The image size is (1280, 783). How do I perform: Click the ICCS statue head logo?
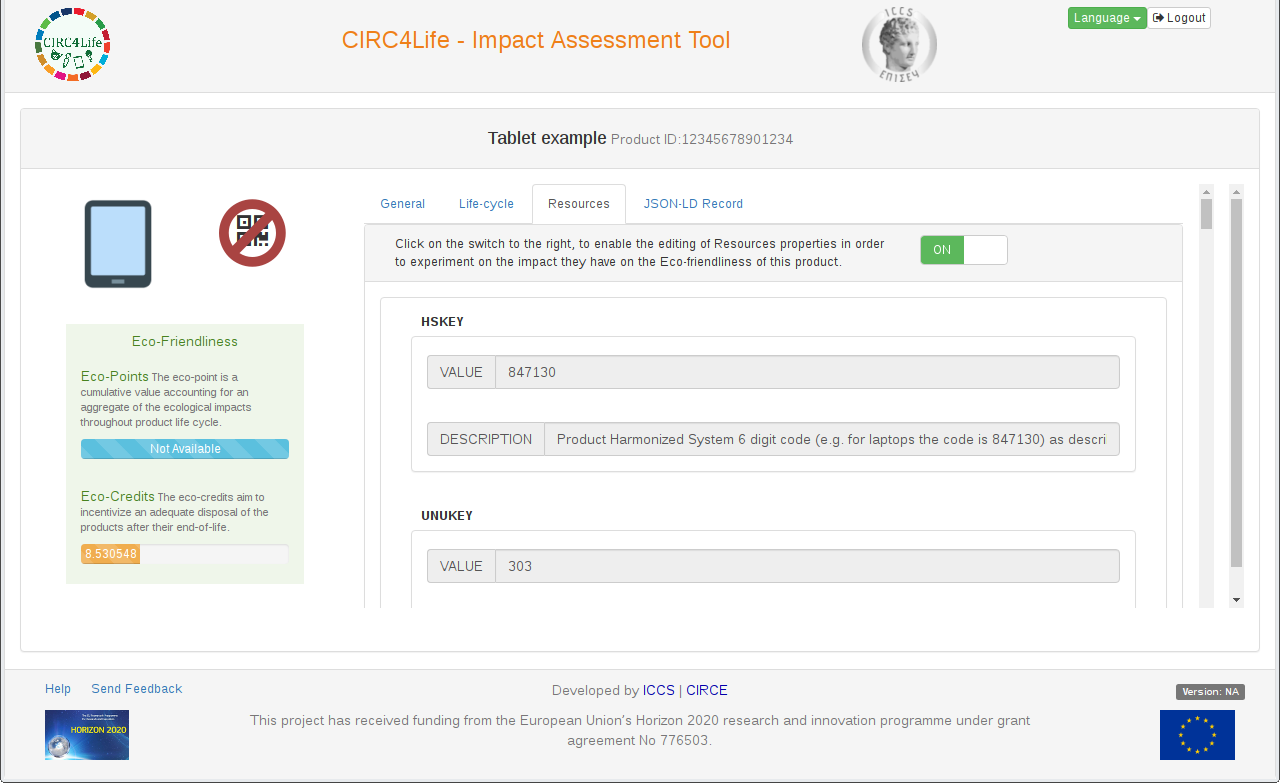pos(899,45)
